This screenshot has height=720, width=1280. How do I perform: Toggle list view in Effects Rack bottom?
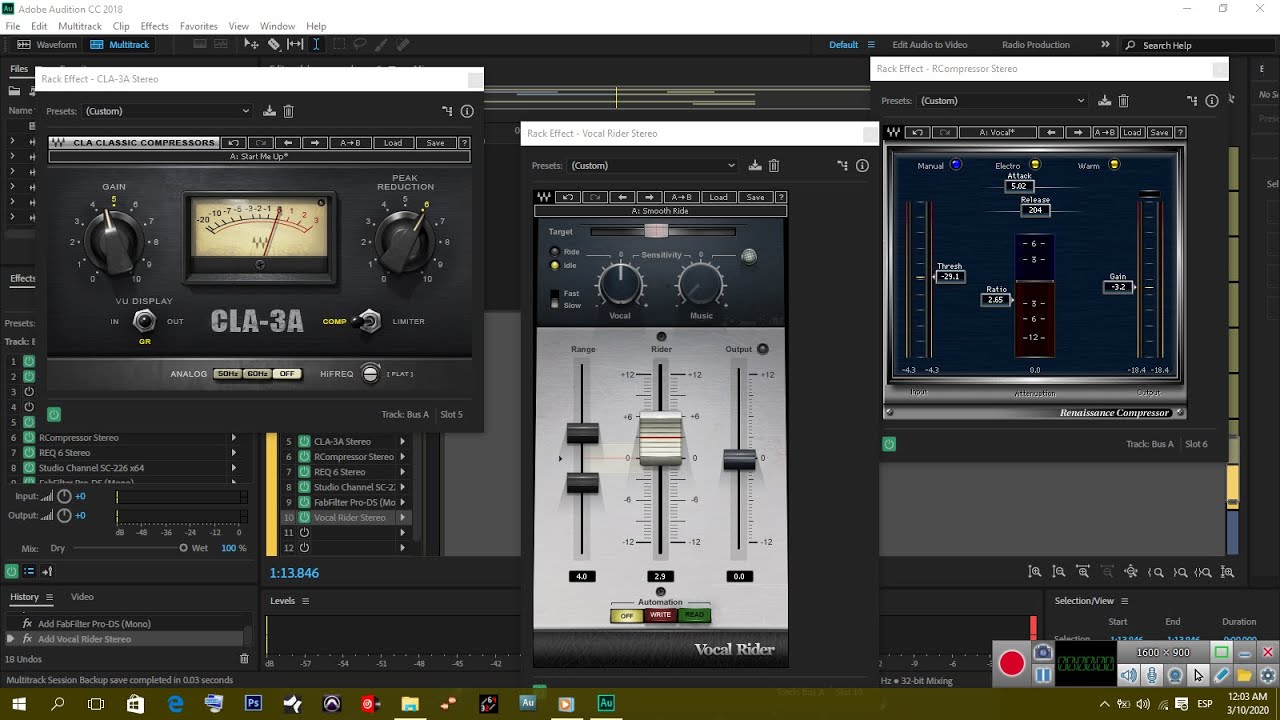coord(29,572)
